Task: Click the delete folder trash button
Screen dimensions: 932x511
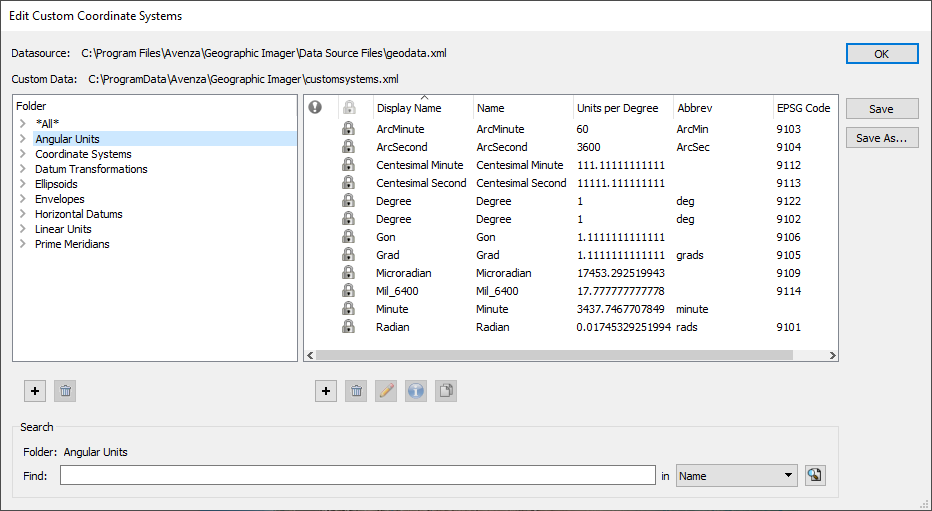Action: click(65, 391)
